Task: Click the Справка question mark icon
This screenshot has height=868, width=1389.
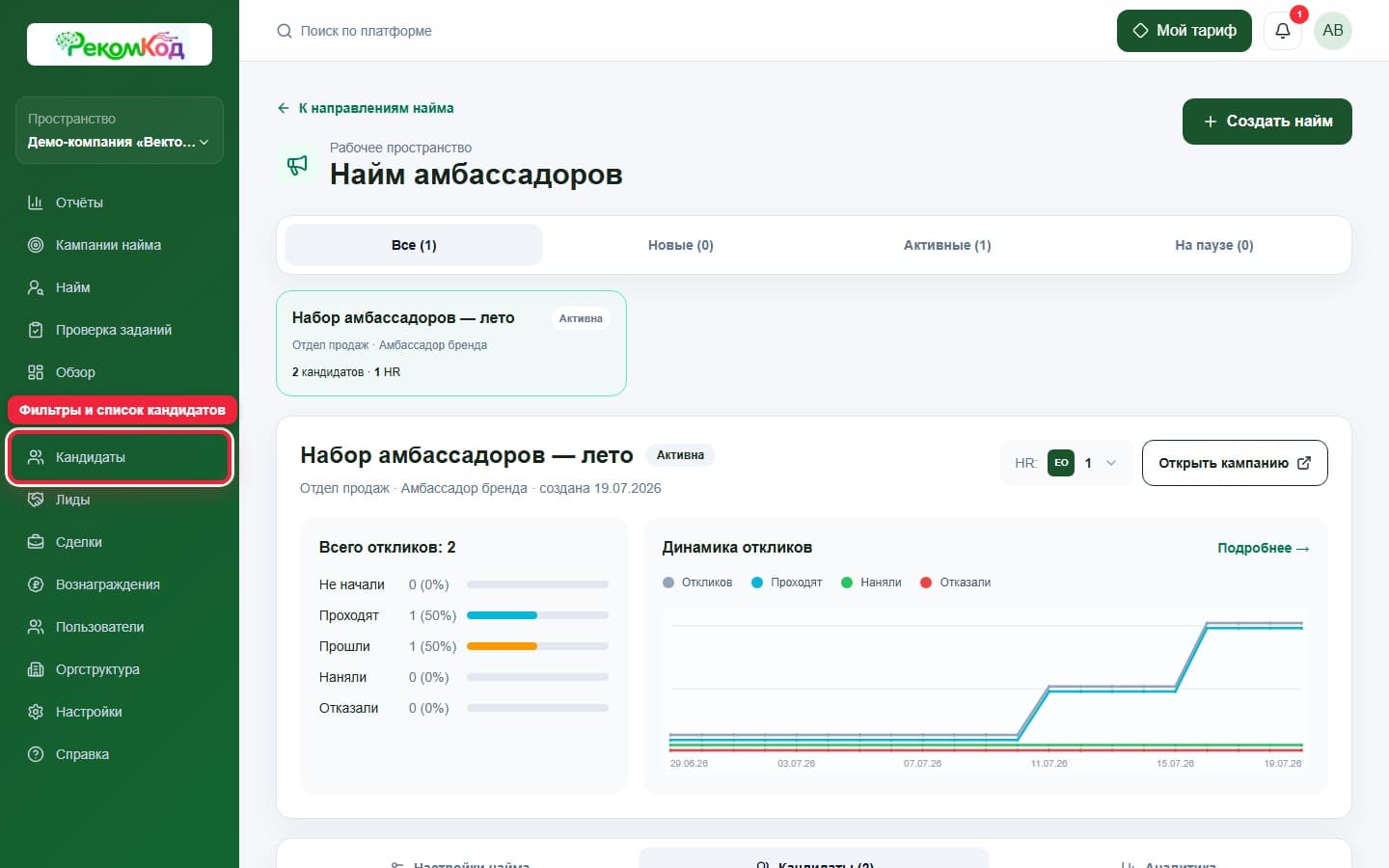Action: click(x=36, y=754)
